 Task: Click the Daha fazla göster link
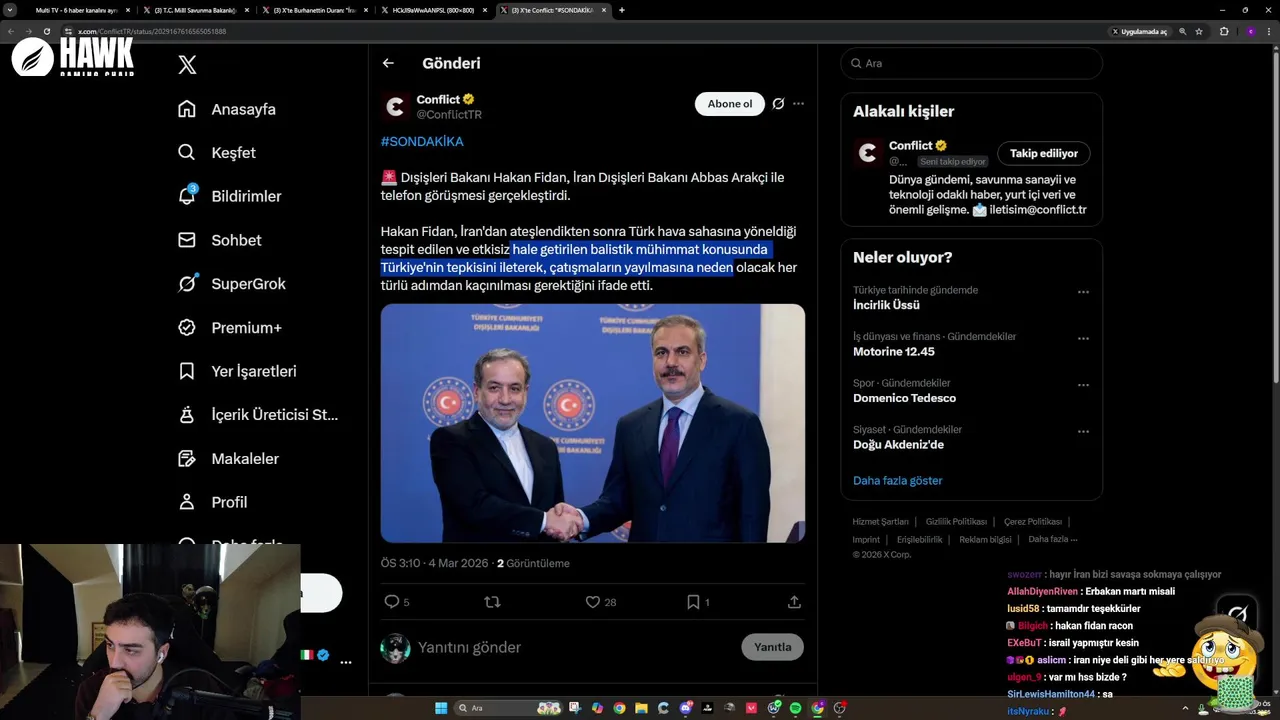coord(897,481)
